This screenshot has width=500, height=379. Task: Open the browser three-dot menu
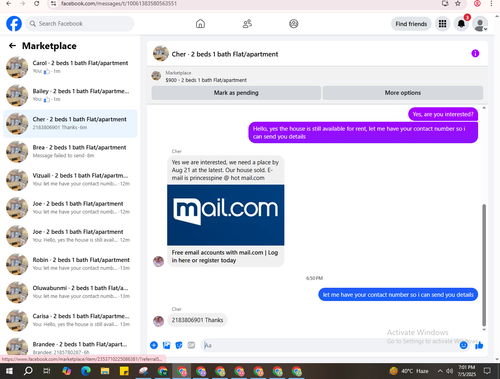pos(491,4)
